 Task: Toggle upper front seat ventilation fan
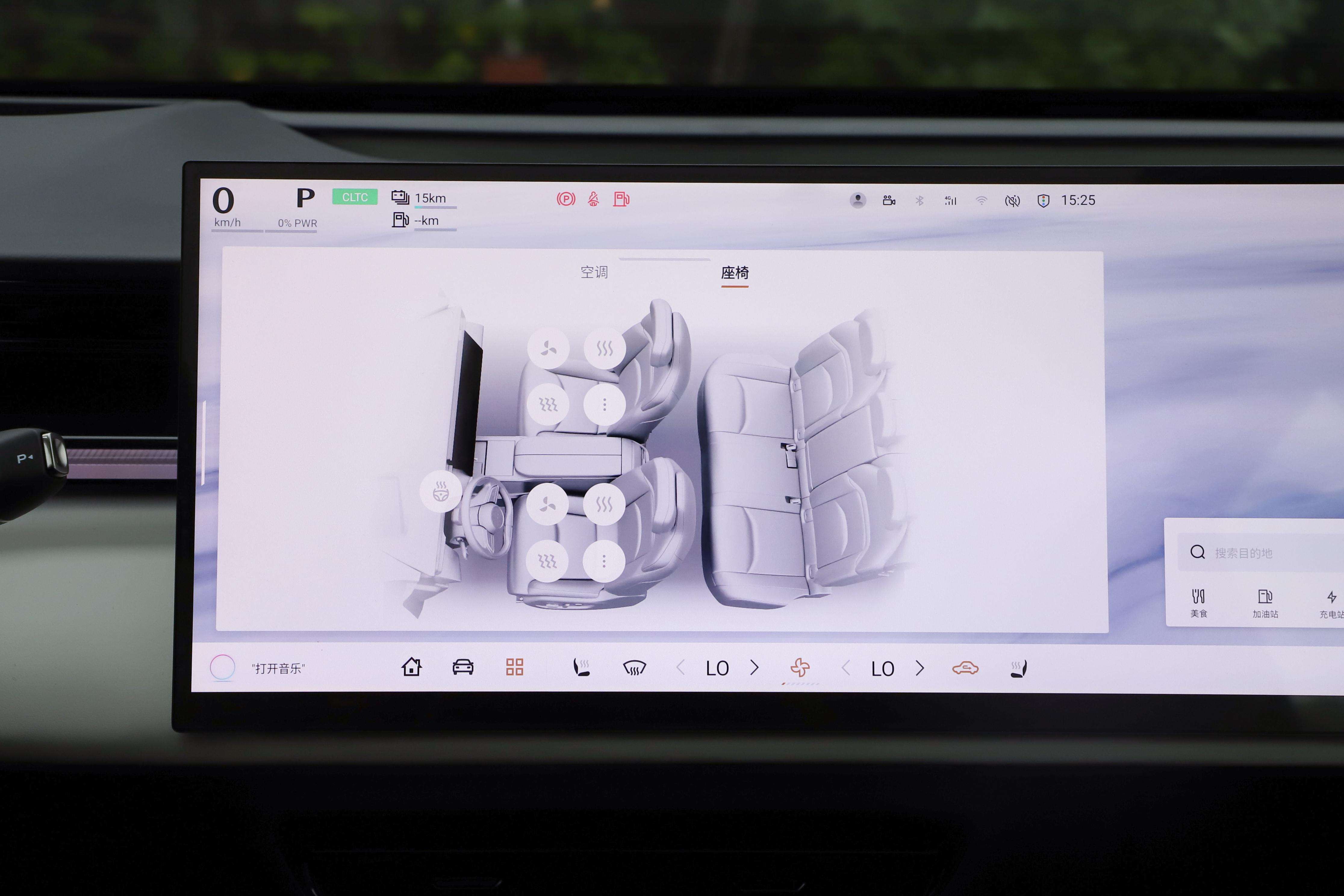coord(549,349)
